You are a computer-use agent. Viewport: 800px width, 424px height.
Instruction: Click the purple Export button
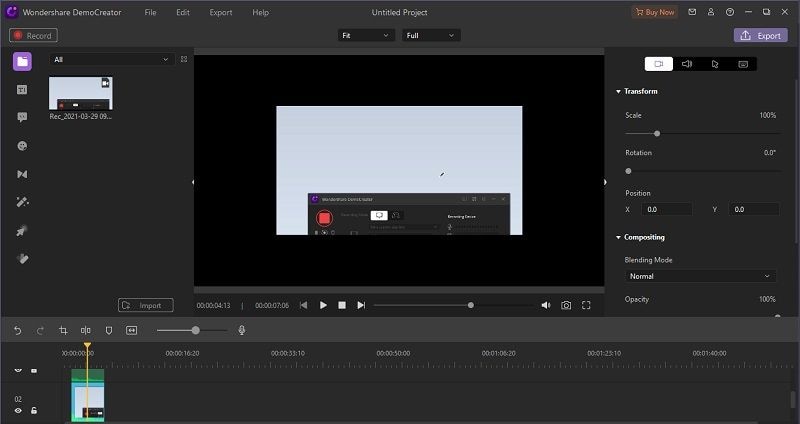[x=761, y=35]
